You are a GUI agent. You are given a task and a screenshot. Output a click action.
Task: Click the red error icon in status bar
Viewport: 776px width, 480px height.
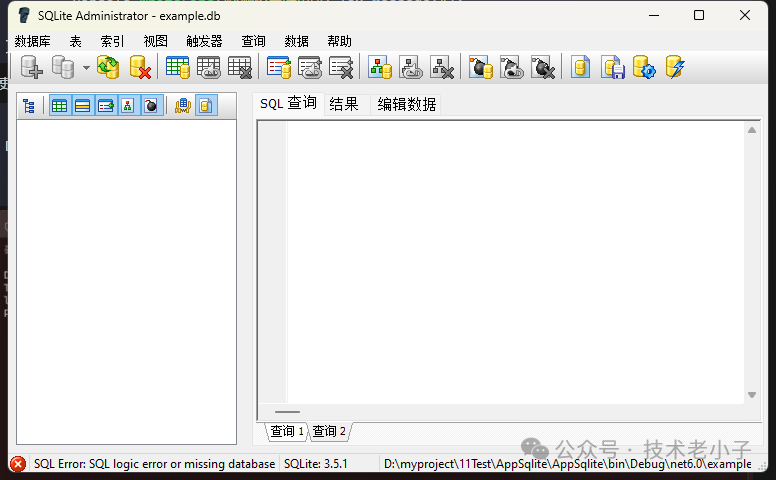click(x=18, y=464)
